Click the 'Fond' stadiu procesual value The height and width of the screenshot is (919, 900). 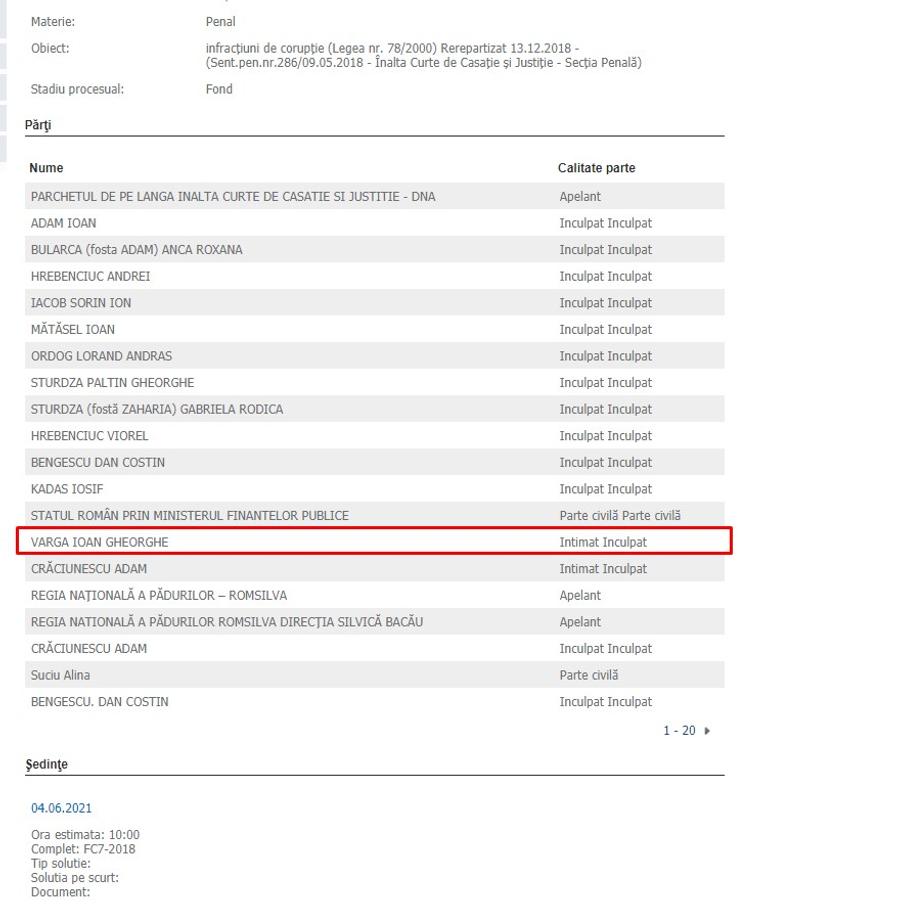click(x=219, y=89)
